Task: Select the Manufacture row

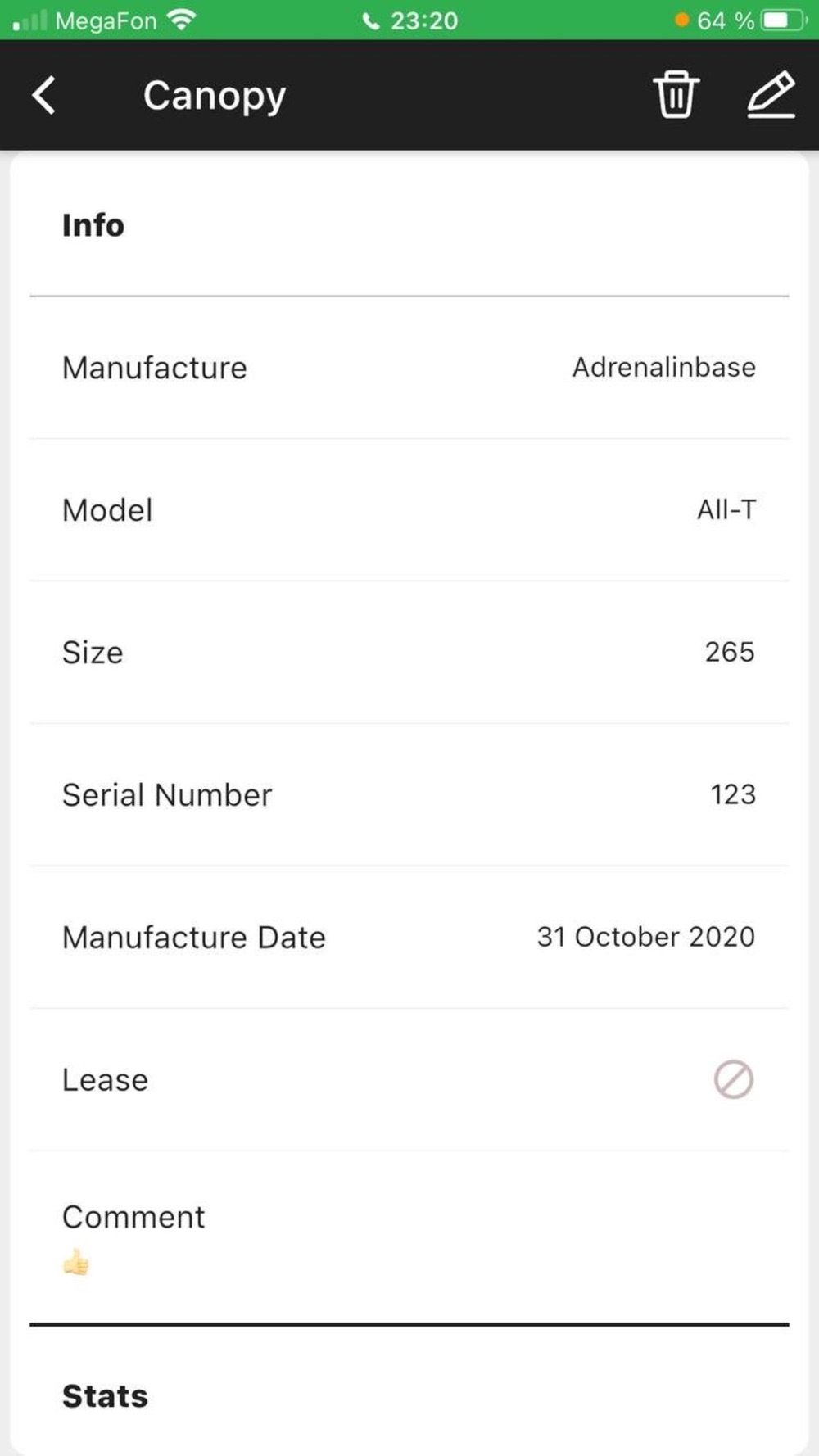Action: (409, 368)
